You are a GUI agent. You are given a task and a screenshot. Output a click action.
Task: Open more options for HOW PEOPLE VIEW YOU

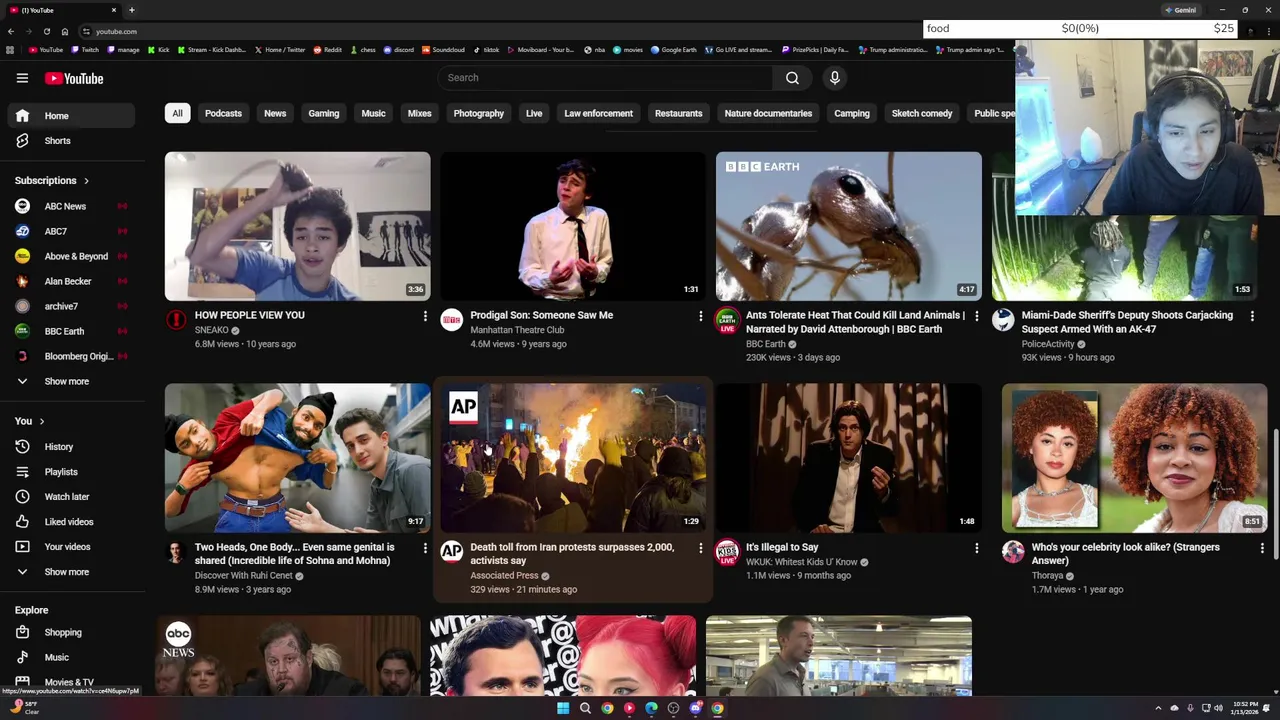tap(425, 316)
